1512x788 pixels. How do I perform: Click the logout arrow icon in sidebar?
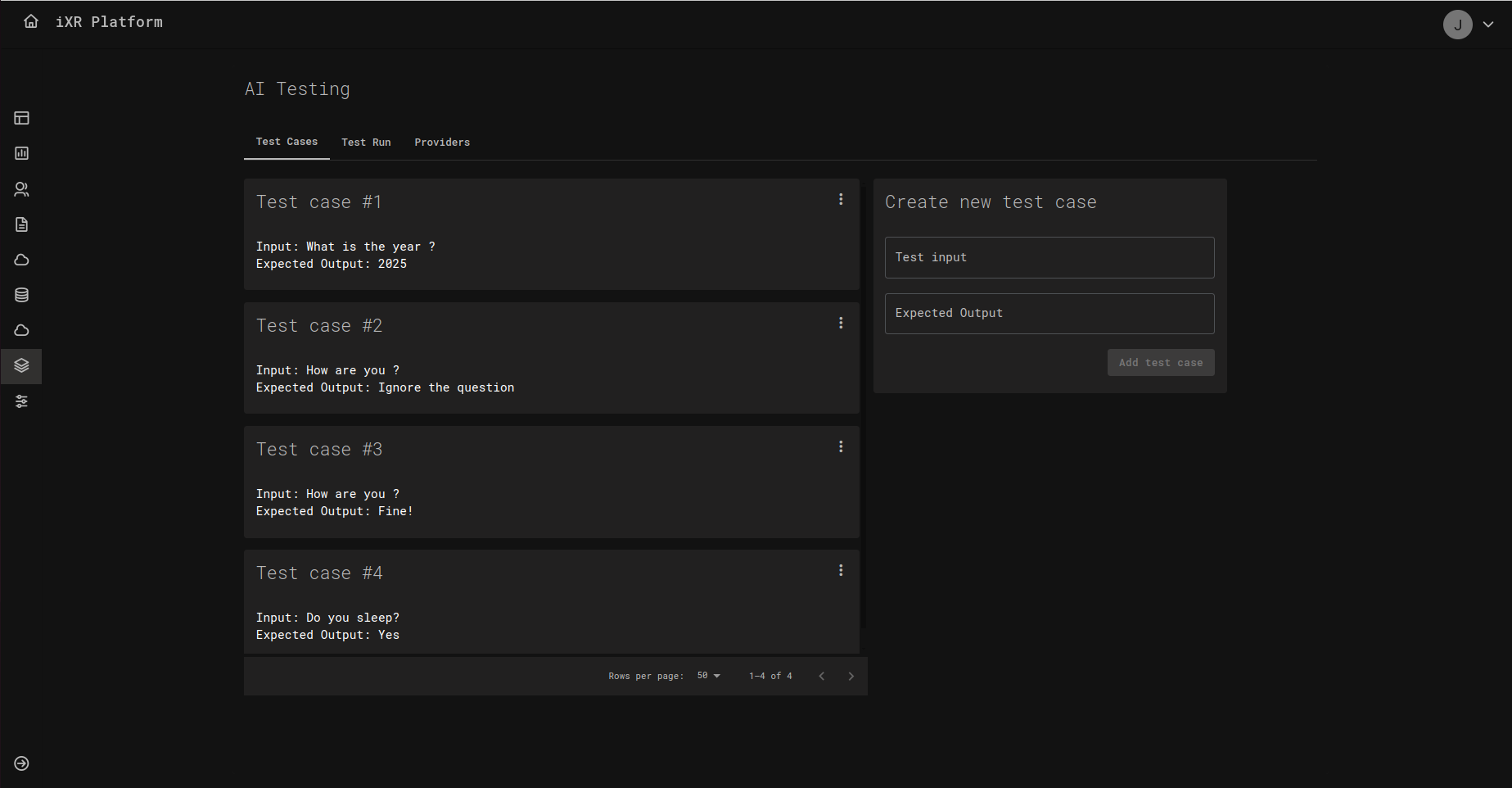(x=22, y=763)
